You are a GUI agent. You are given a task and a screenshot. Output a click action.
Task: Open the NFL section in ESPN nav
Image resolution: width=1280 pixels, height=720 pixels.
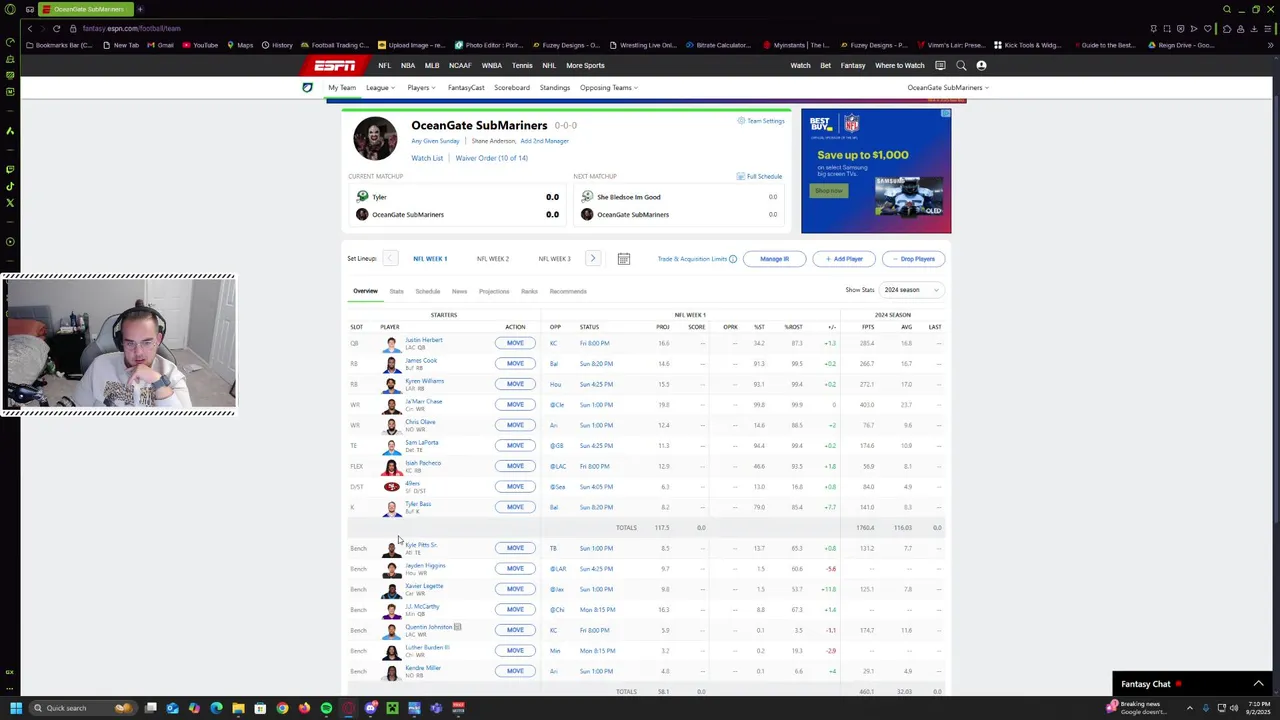(384, 66)
